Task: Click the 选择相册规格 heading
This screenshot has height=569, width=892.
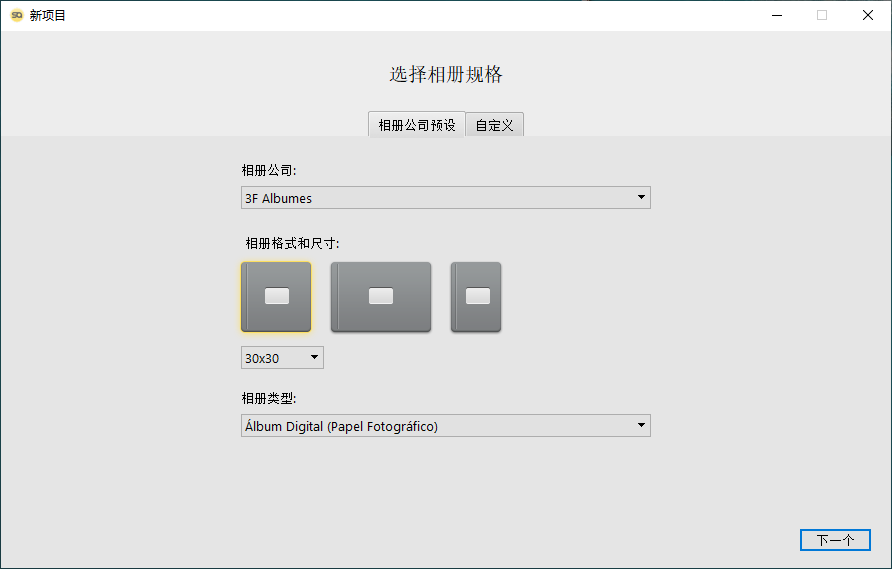Action: point(446,75)
